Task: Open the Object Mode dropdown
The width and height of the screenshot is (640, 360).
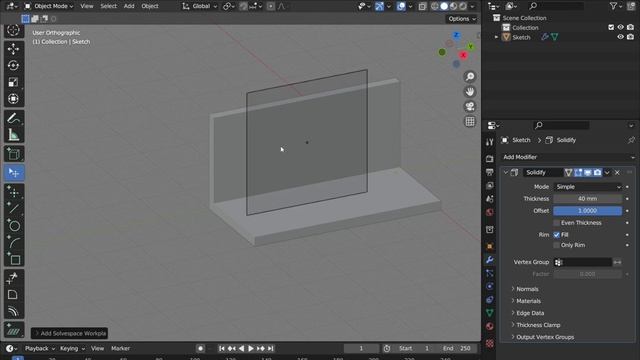Action: click(x=49, y=6)
